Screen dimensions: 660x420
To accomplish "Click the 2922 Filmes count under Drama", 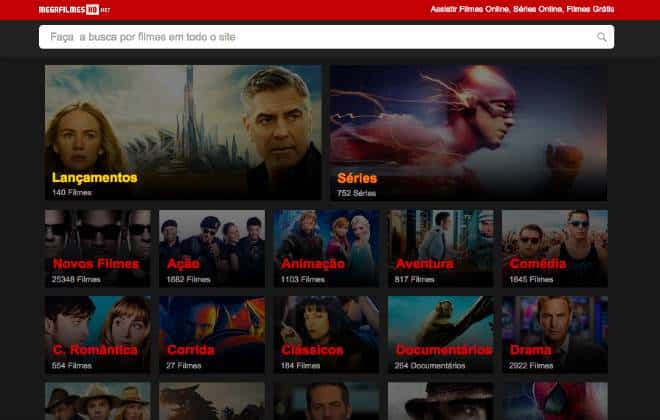I will coord(531,366).
